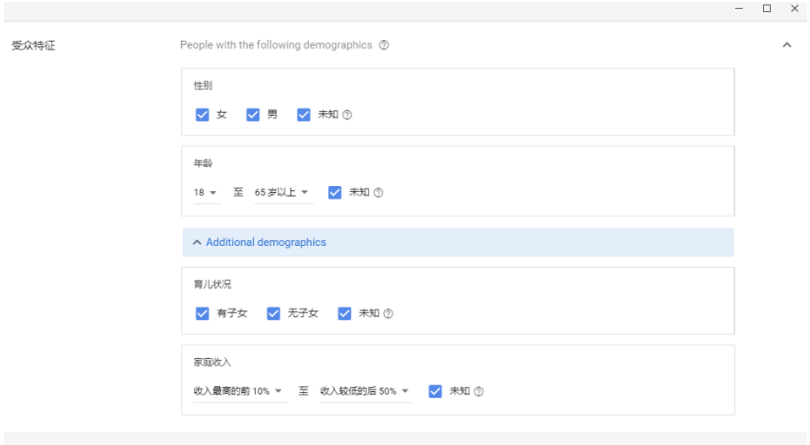Image resolution: width=810 pixels, height=445 pixels.
Task: Toggle household income 未知 checkbox
Action: tap(435, 391)
